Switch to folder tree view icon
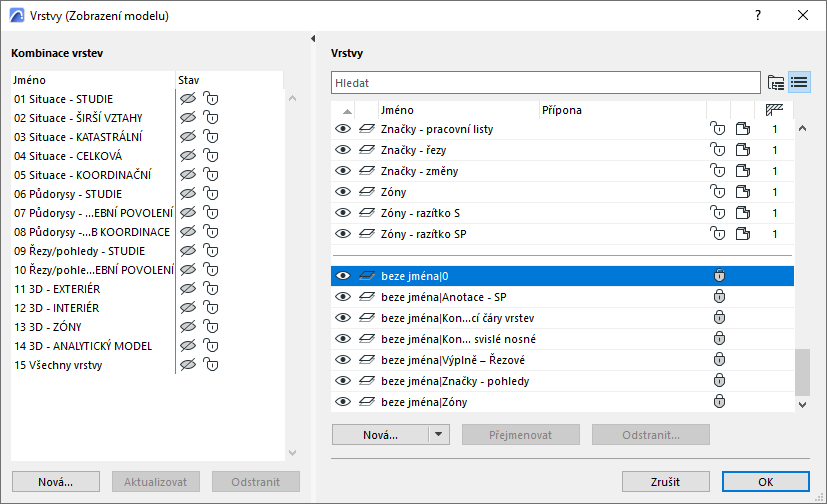Viewport: 827px width, 504px height. [x=776, y=82]
